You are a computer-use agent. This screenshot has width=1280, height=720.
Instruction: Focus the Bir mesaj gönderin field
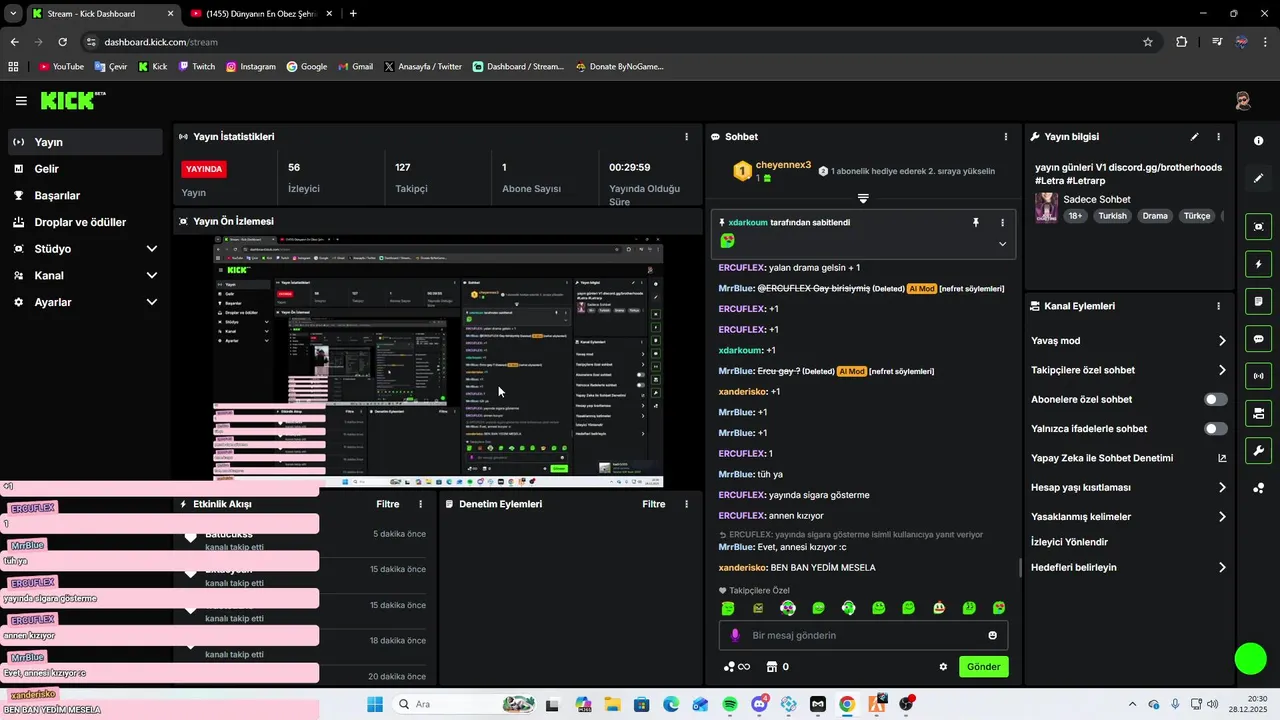tap(863, 635)
